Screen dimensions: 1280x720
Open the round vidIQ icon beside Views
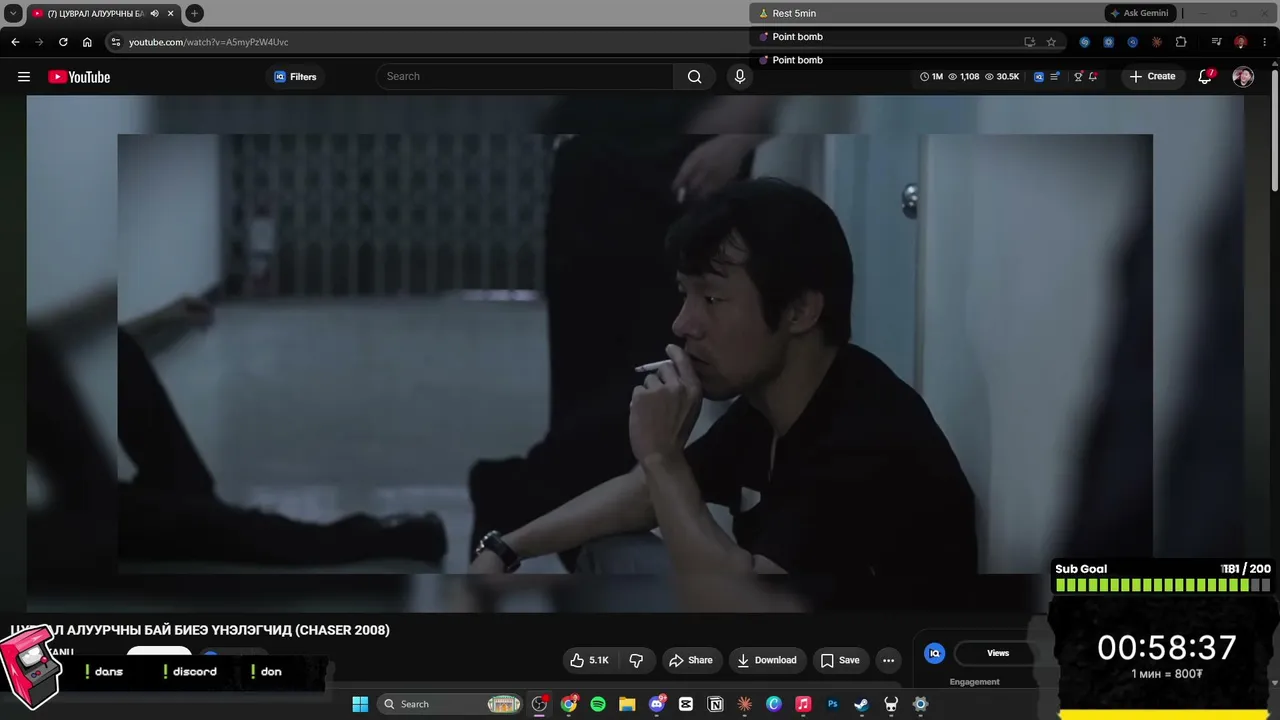point(935,653)
